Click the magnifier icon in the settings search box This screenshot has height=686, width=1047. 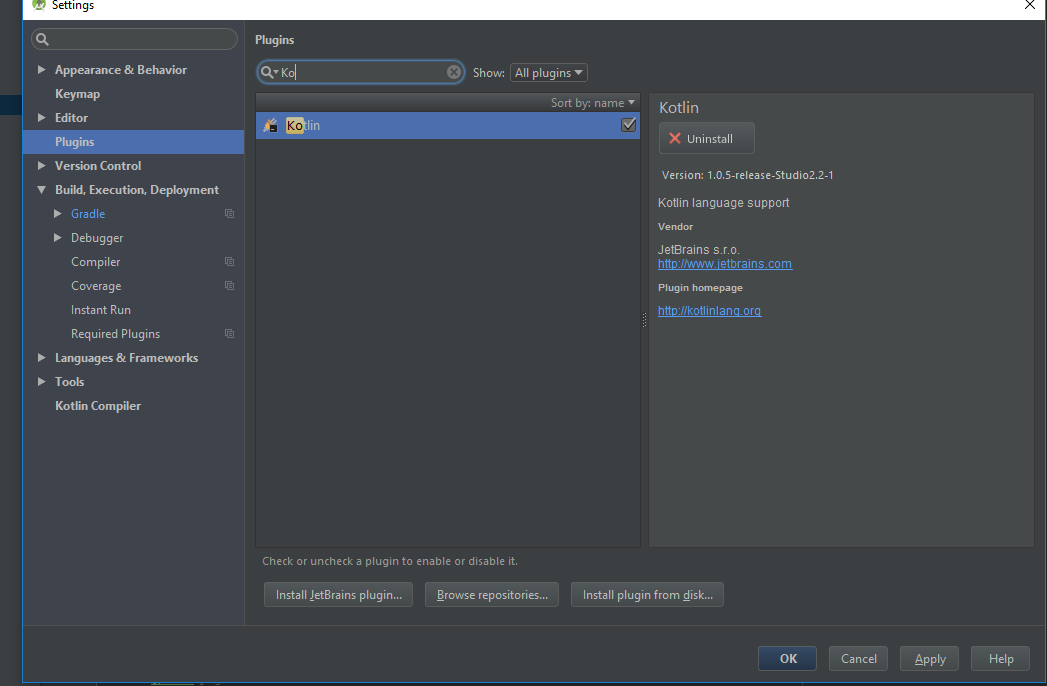tap(42, 39)
